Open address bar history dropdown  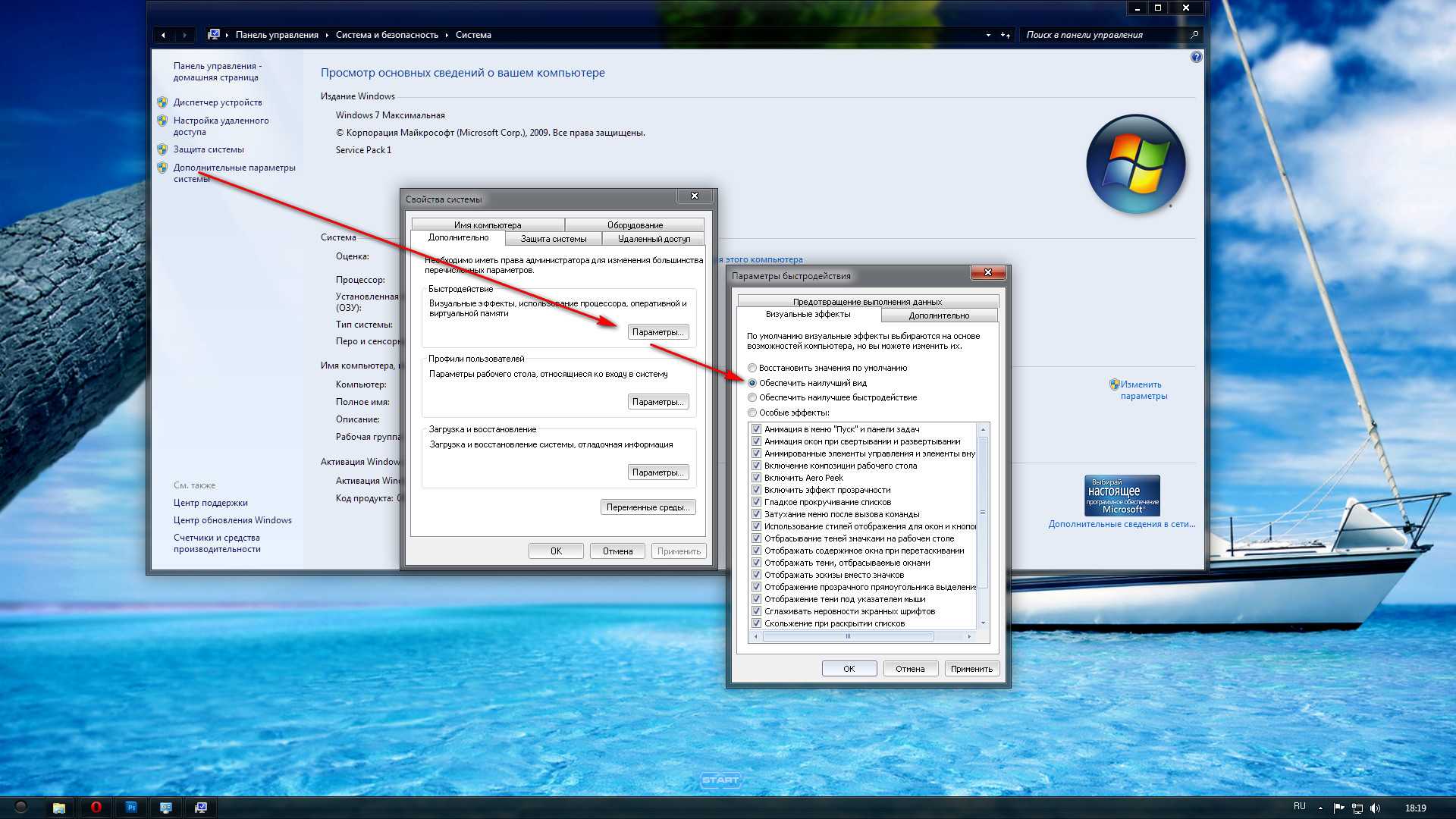[988, 35]
